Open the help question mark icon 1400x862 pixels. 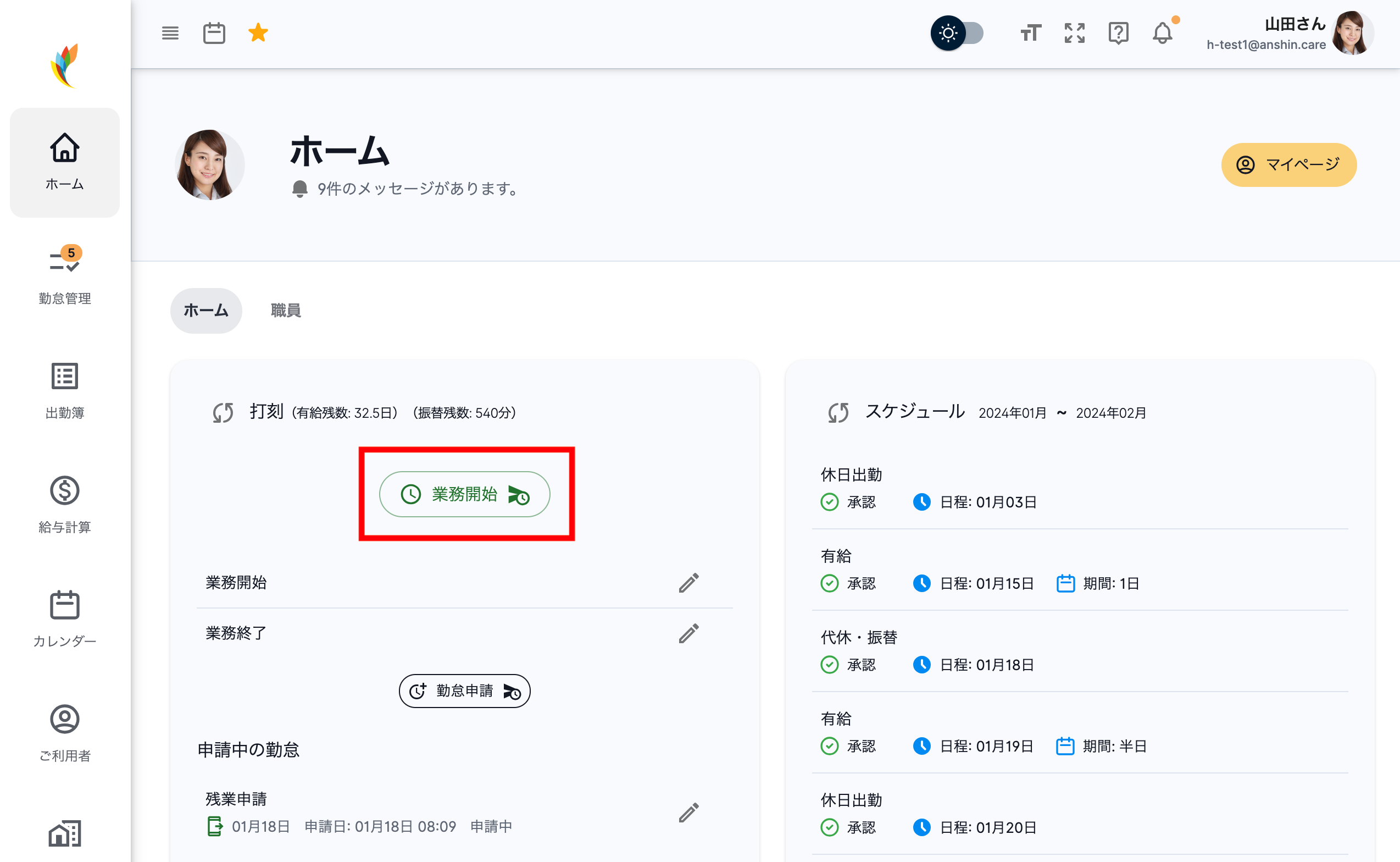pyautogui.click(x=1118, y=33)
